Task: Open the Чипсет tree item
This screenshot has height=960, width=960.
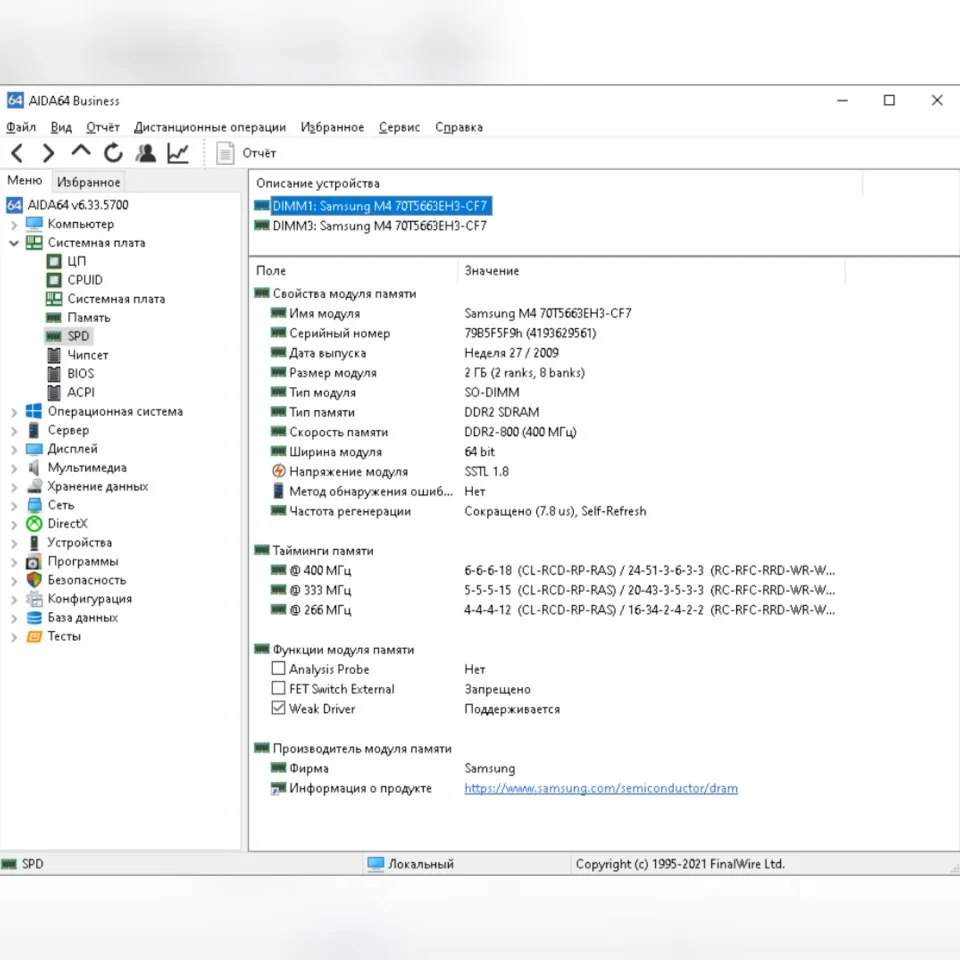Action: click(88, 355)
